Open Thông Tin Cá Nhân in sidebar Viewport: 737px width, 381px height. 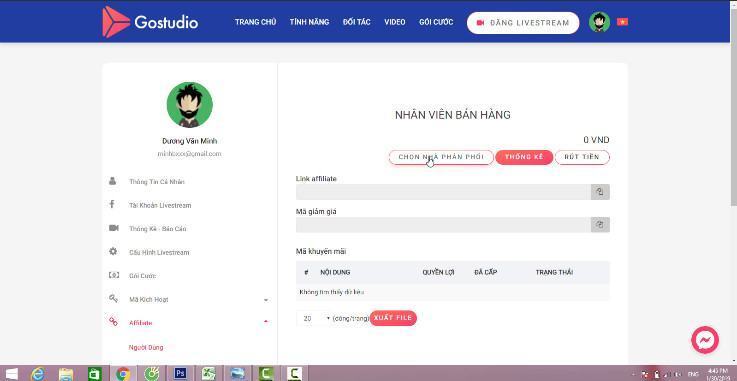point(157,182)
